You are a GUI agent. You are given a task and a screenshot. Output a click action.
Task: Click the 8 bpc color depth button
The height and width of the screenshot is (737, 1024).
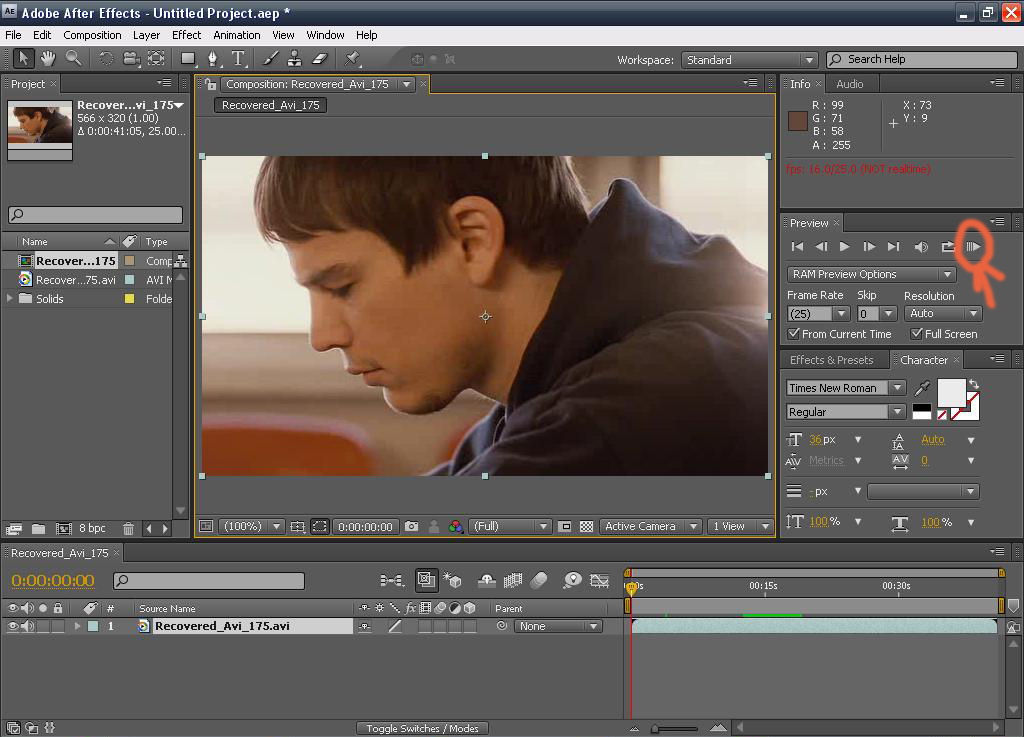pyautogui.click(x=92, y=528)
